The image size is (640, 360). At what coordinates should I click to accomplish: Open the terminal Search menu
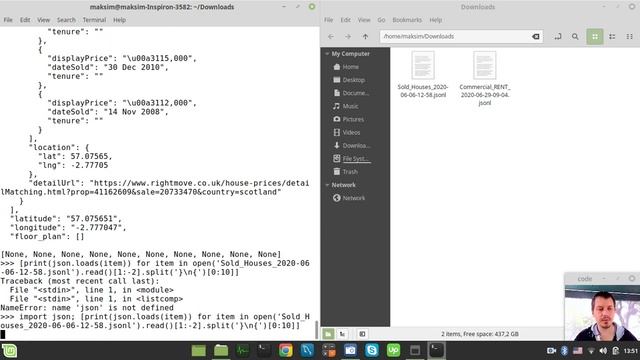pyautogui.click(x=66, y=20)
